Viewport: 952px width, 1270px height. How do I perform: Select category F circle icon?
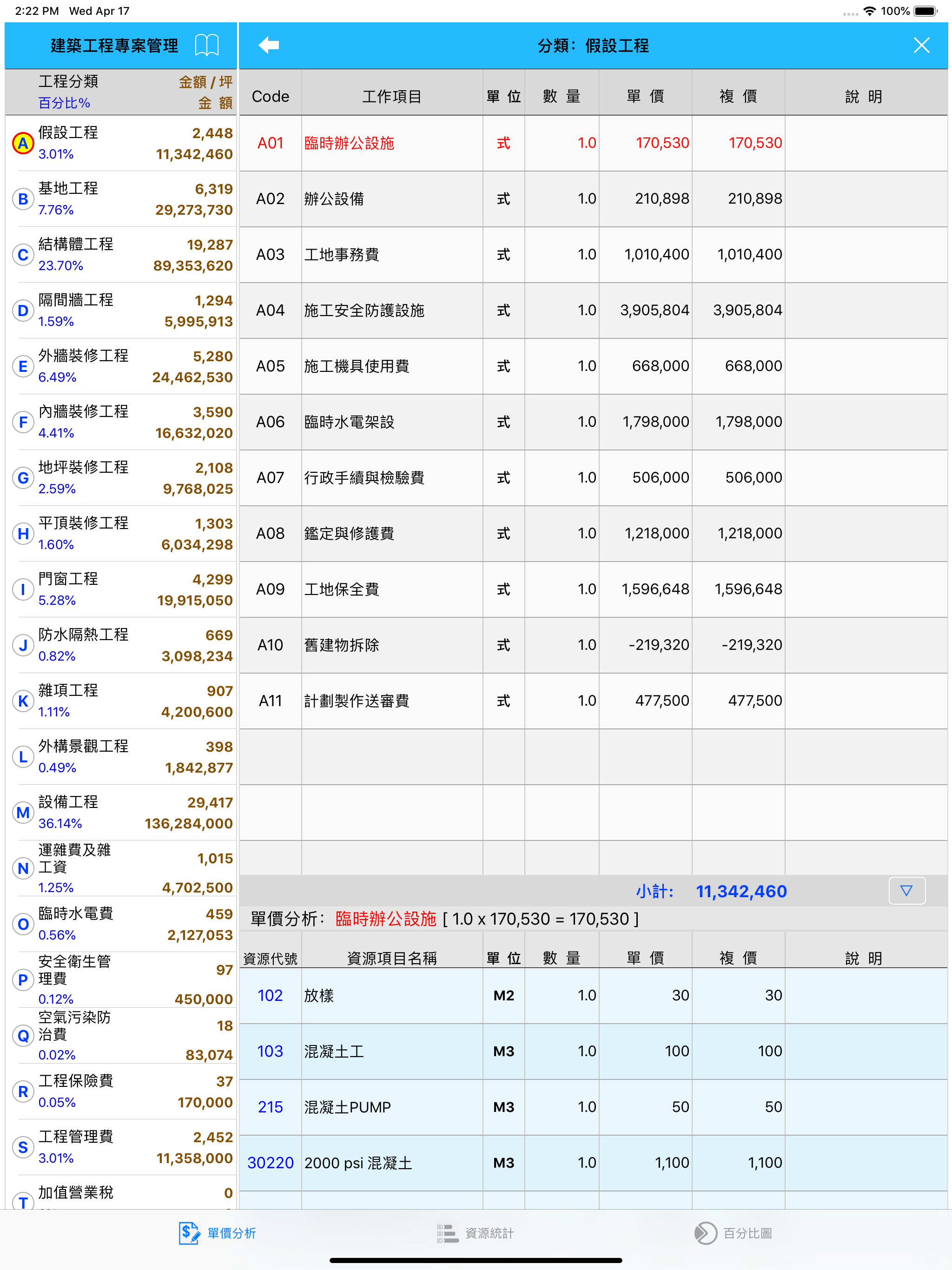click(23, 422)
